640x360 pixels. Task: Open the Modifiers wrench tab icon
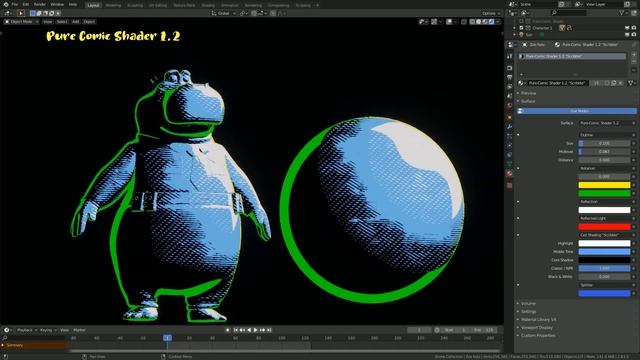(509, 127)
